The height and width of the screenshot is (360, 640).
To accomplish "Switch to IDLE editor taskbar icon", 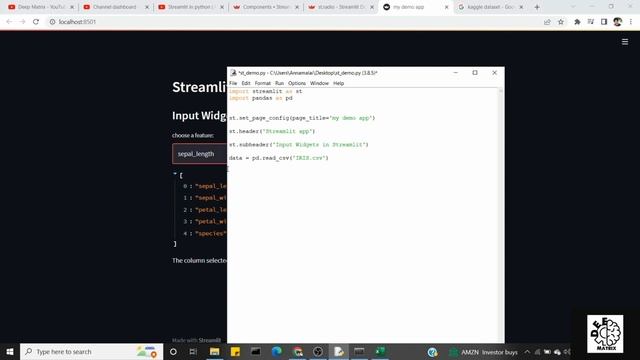I will 339,351.
